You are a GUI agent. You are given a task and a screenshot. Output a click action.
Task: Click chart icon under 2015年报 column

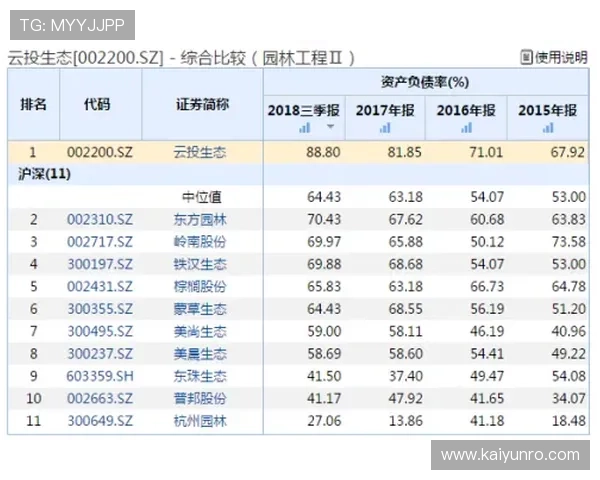(548, 127)
